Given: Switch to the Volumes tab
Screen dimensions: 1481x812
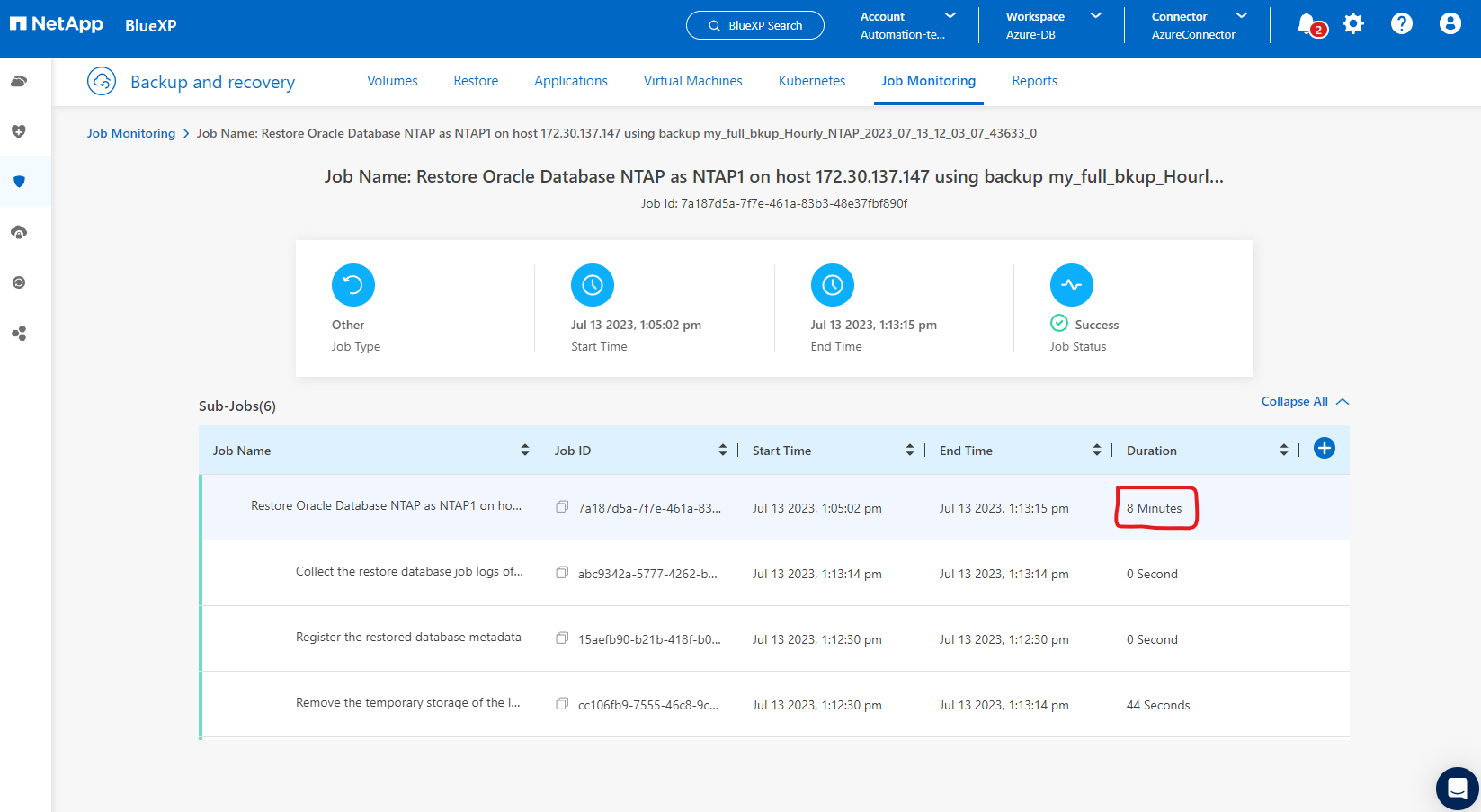Looking at the screenshot, I should click(392, 81).
